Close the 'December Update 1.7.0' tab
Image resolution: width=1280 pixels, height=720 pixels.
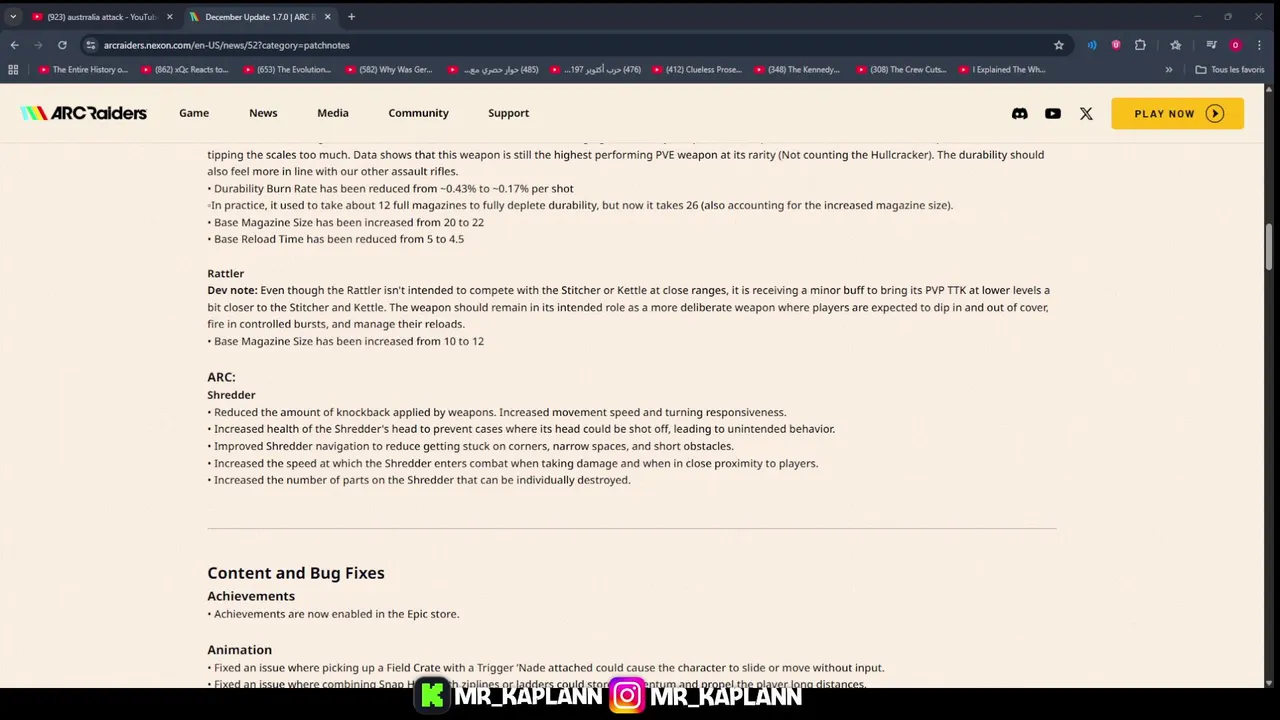pyautogui.click(x=327, y=17)
